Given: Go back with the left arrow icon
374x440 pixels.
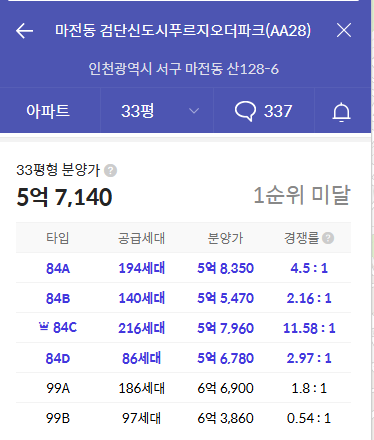Looking at the screenshot, I should pyautogui.click(x=24, y=31).
